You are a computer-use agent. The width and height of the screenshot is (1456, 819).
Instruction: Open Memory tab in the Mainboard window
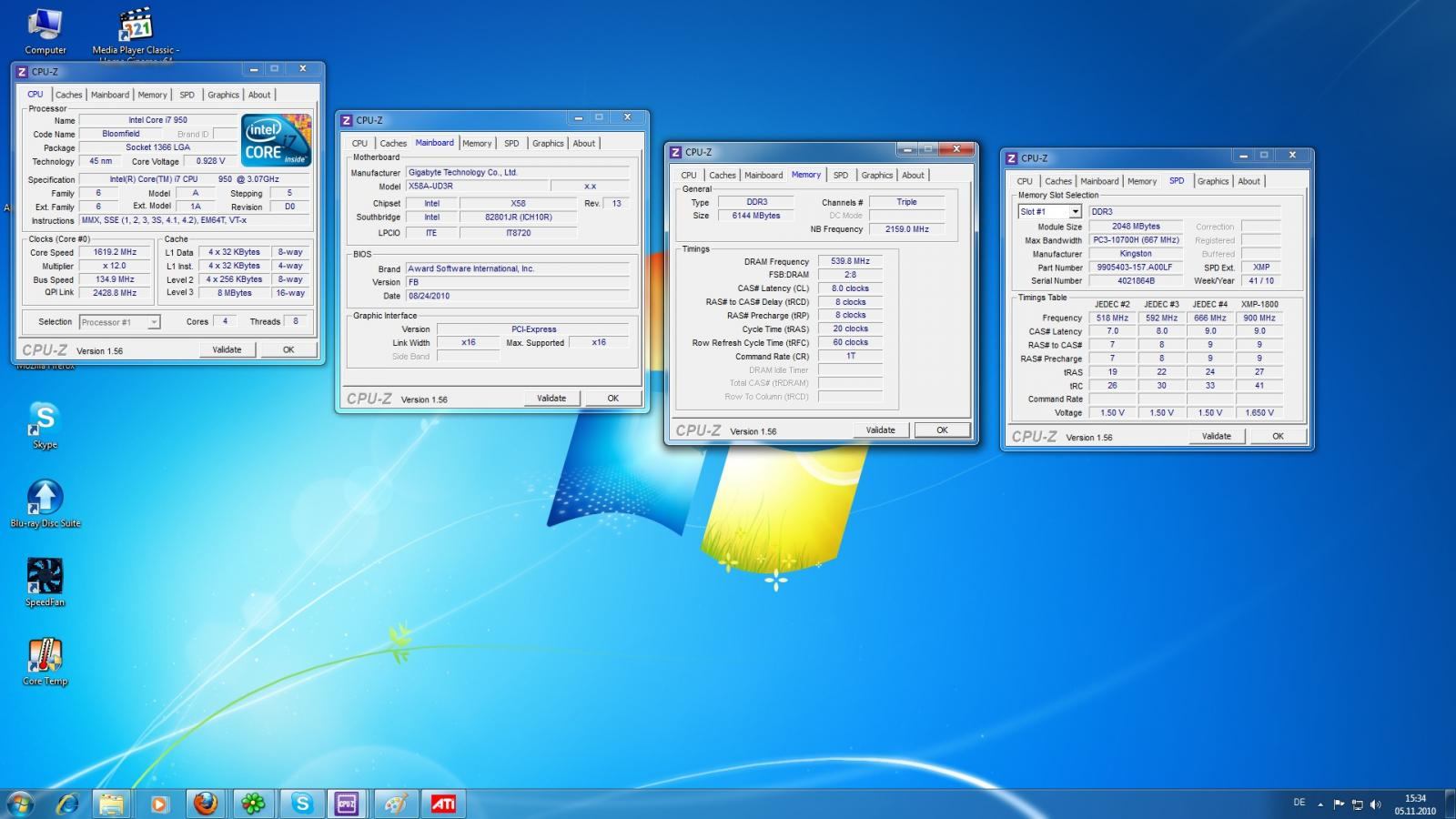pos(477,143)
